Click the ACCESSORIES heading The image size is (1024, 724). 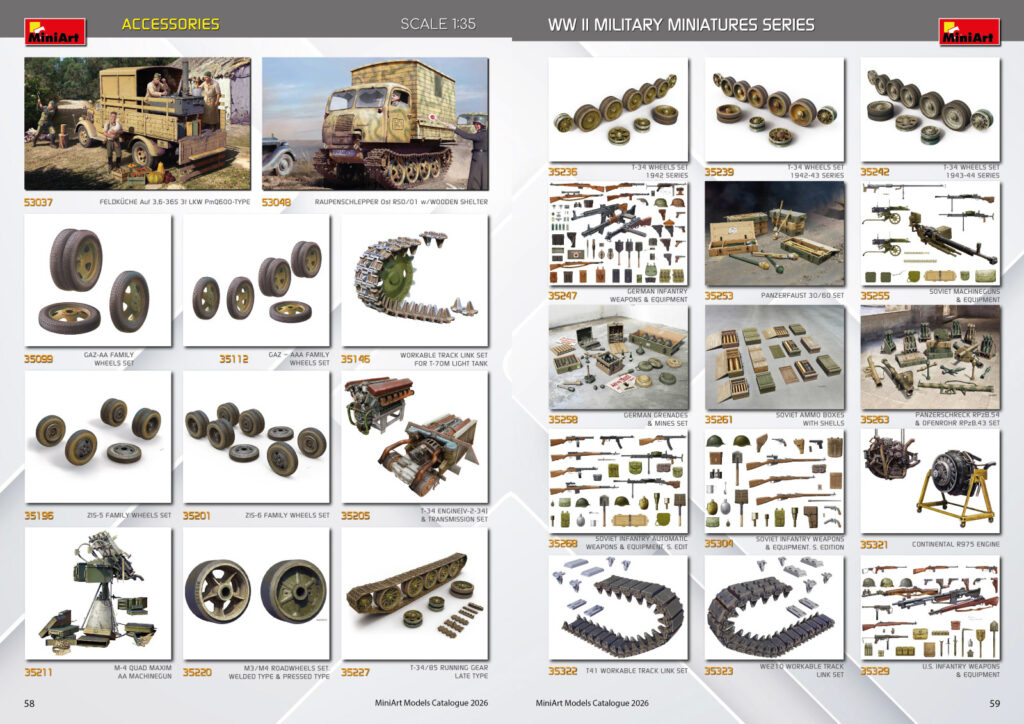tap(170, 24)
